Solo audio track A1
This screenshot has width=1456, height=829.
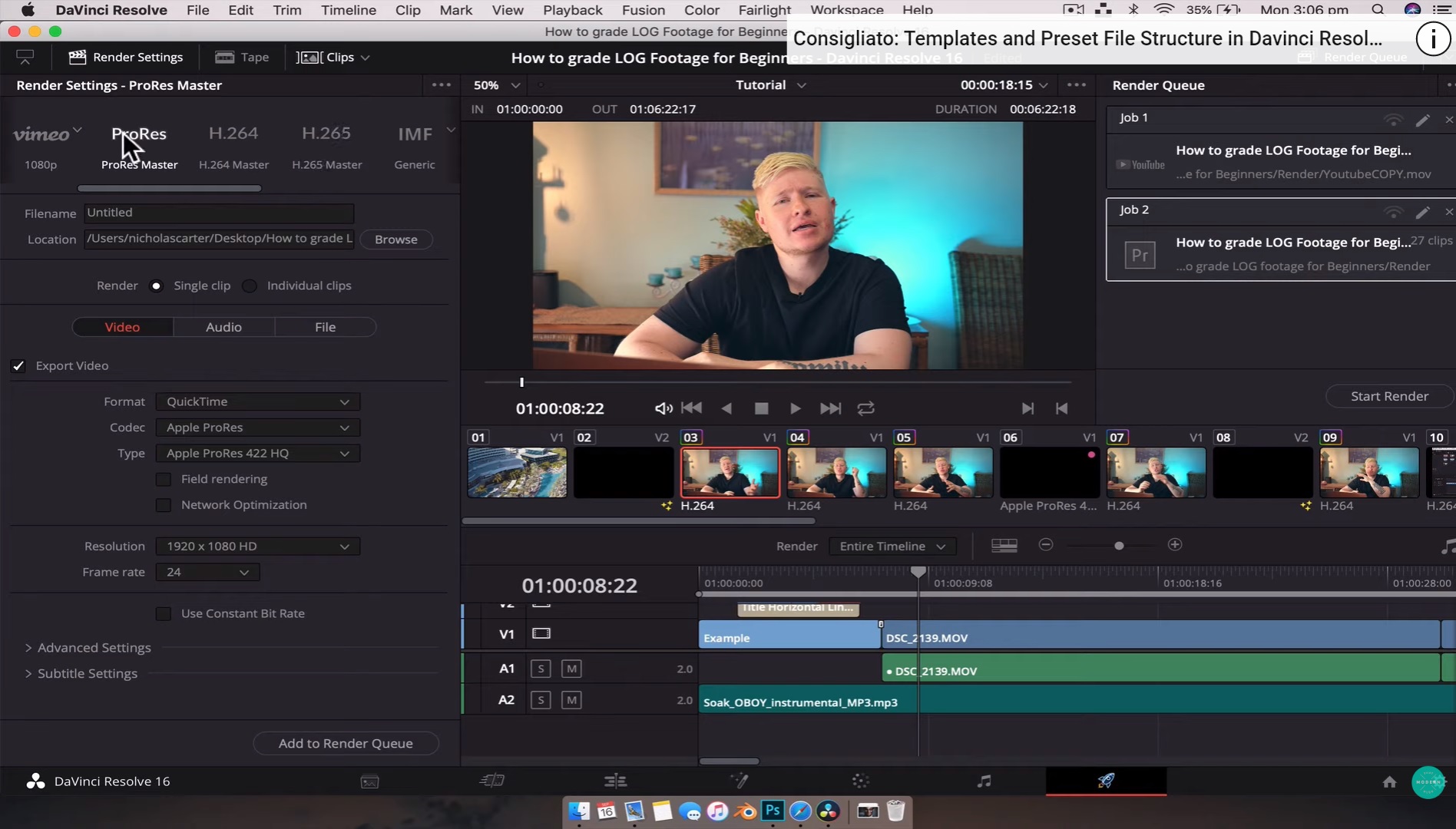coord(541,669)
